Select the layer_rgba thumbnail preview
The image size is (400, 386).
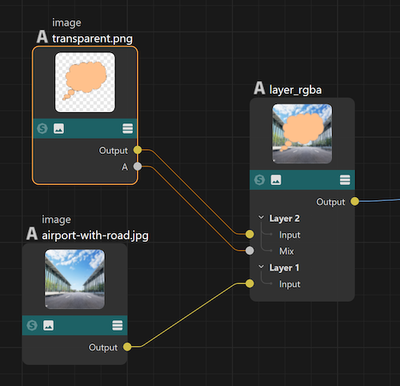pyautogui.click(x=302, y=134)
